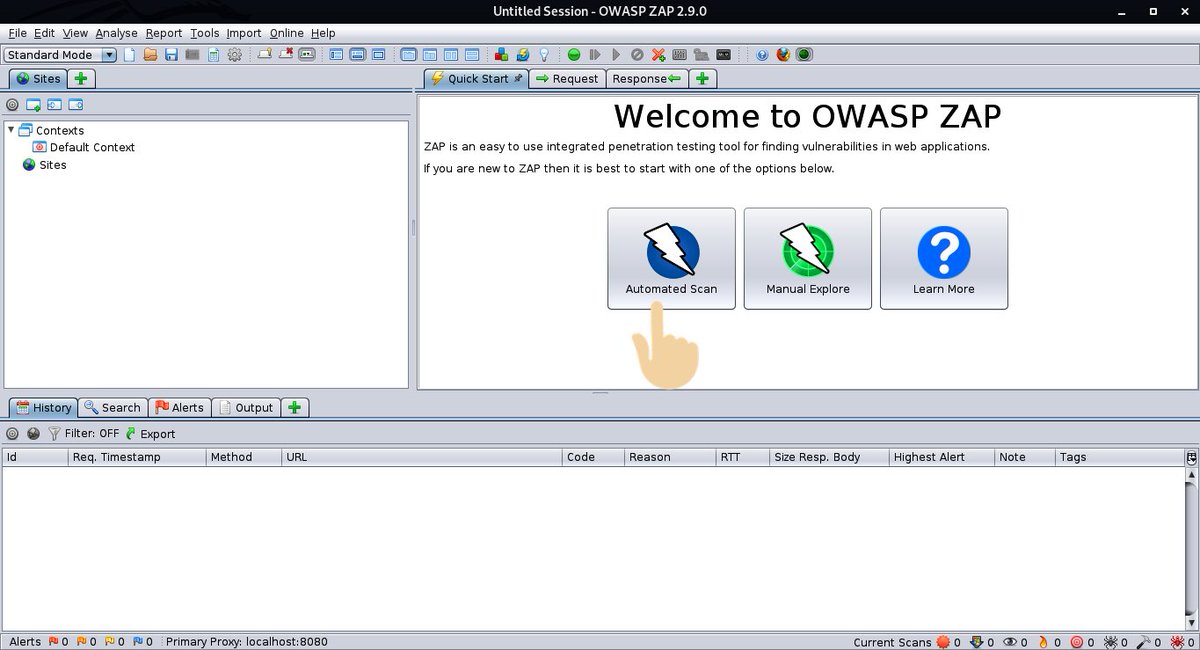Click the Expand Full layout icon

[379, 55]
